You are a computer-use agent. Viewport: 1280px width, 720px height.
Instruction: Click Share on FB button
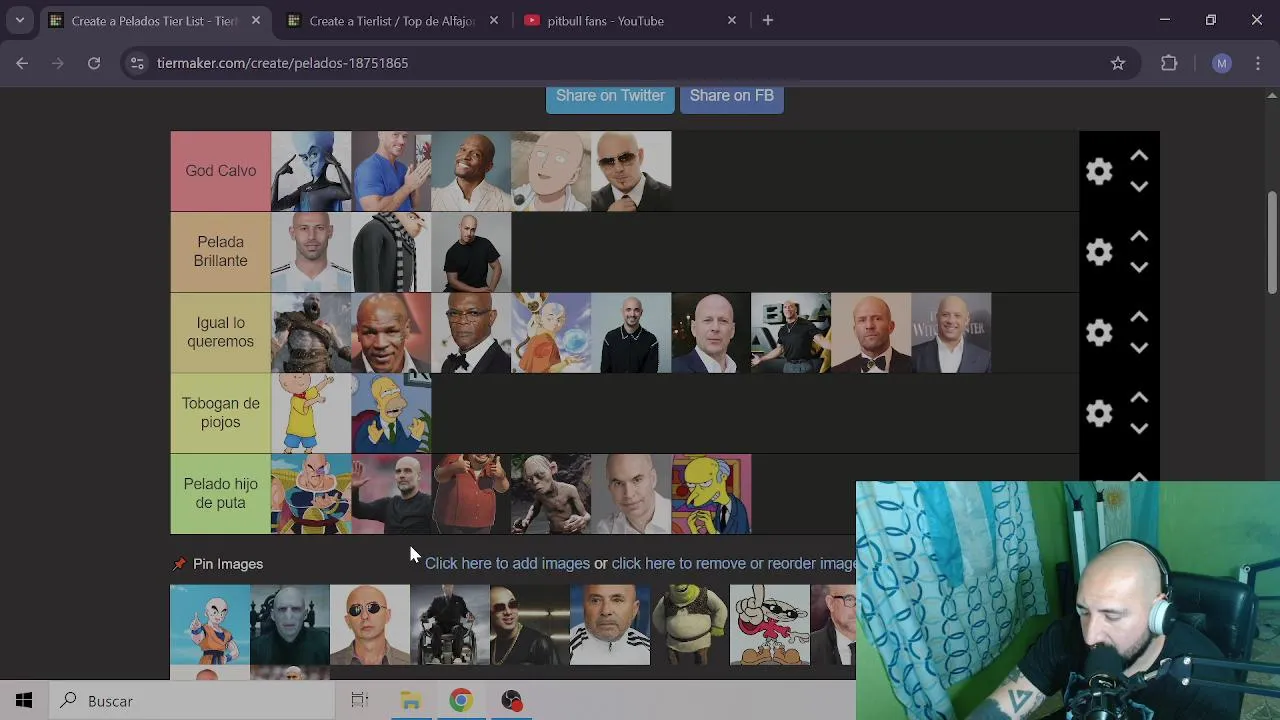[731, 98]
